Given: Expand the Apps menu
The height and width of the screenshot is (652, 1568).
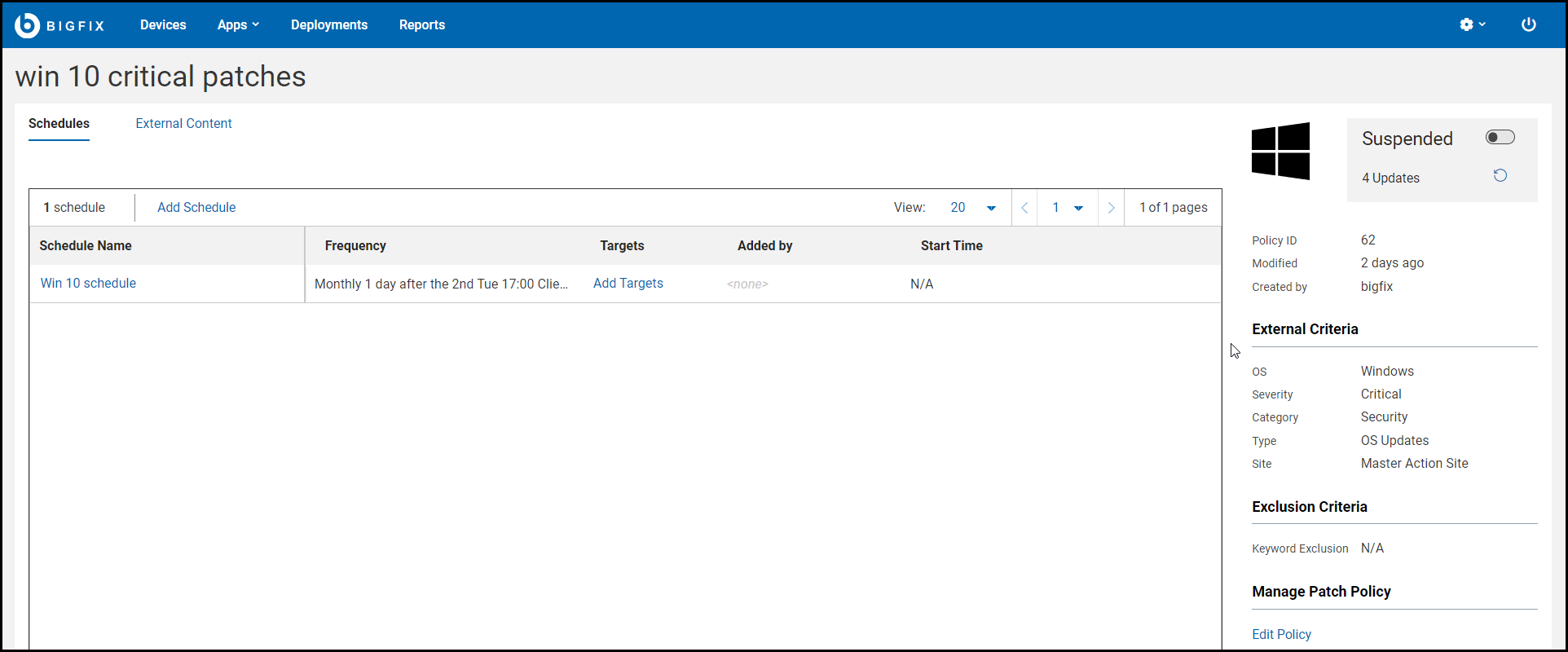Looking at the screenshot, I should [x=238, y=25].
